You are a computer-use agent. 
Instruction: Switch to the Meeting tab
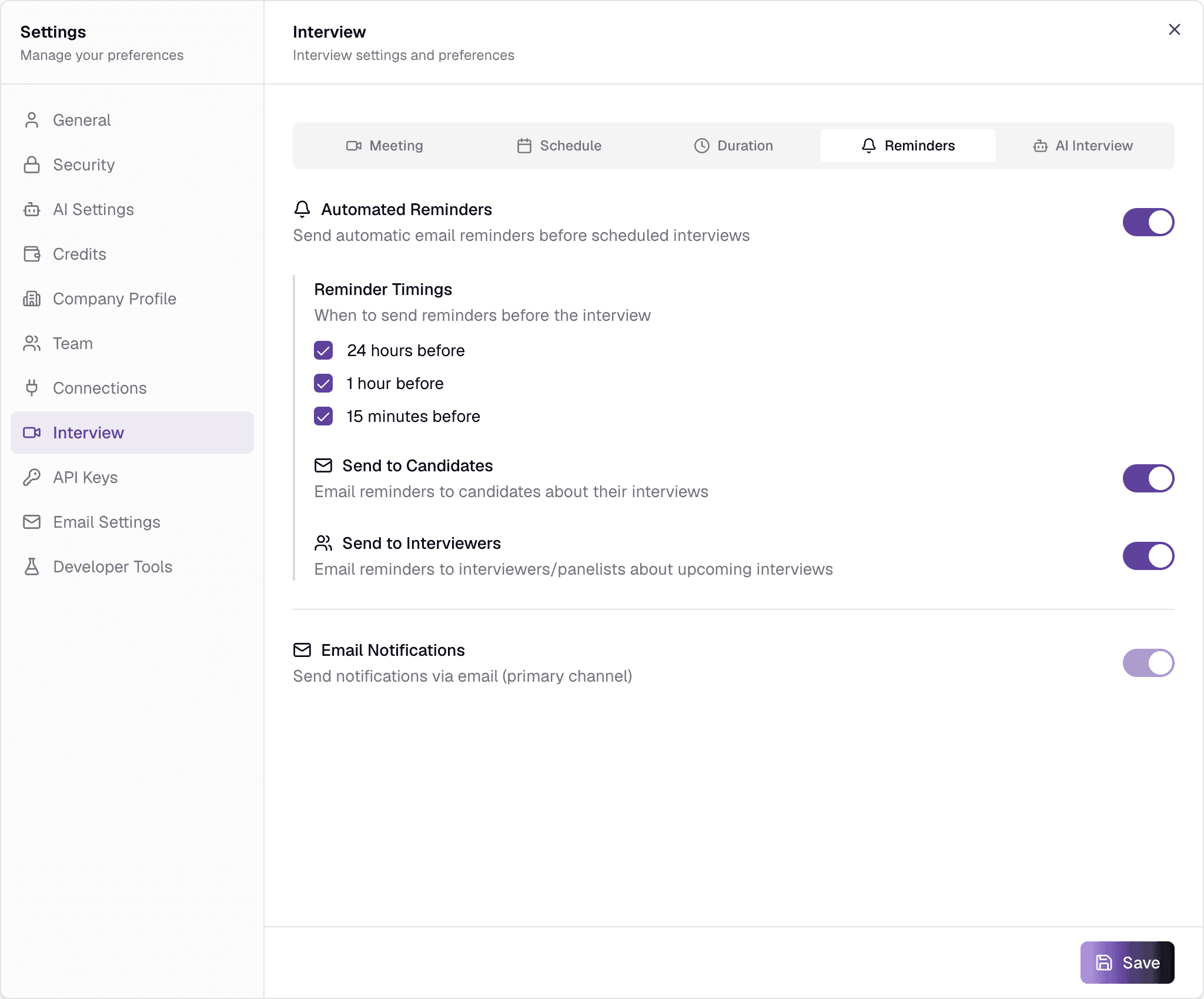384,146
